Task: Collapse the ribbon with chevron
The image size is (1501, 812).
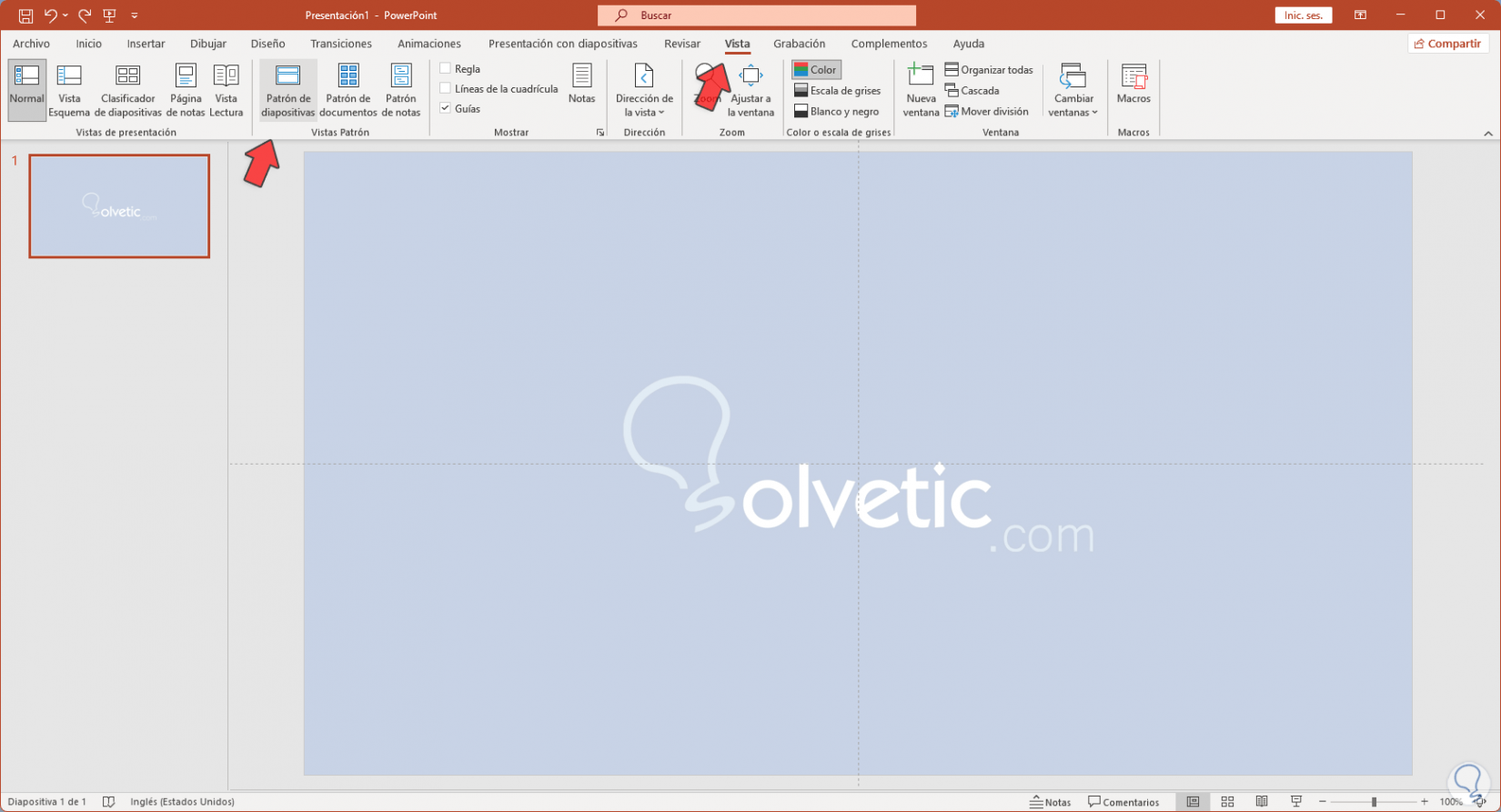Action: (1488, 134)
